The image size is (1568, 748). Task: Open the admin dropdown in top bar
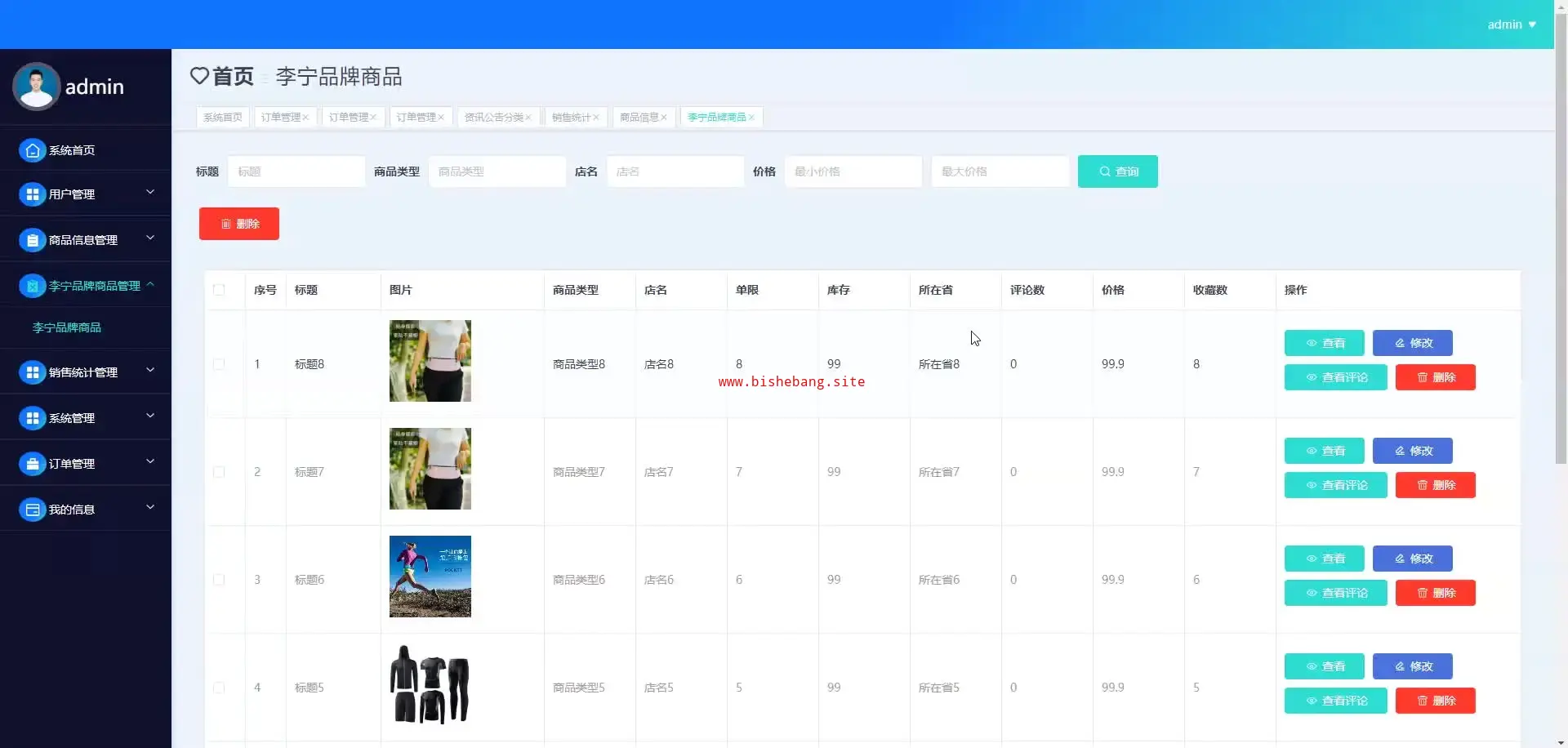(x=1512, y=24)
